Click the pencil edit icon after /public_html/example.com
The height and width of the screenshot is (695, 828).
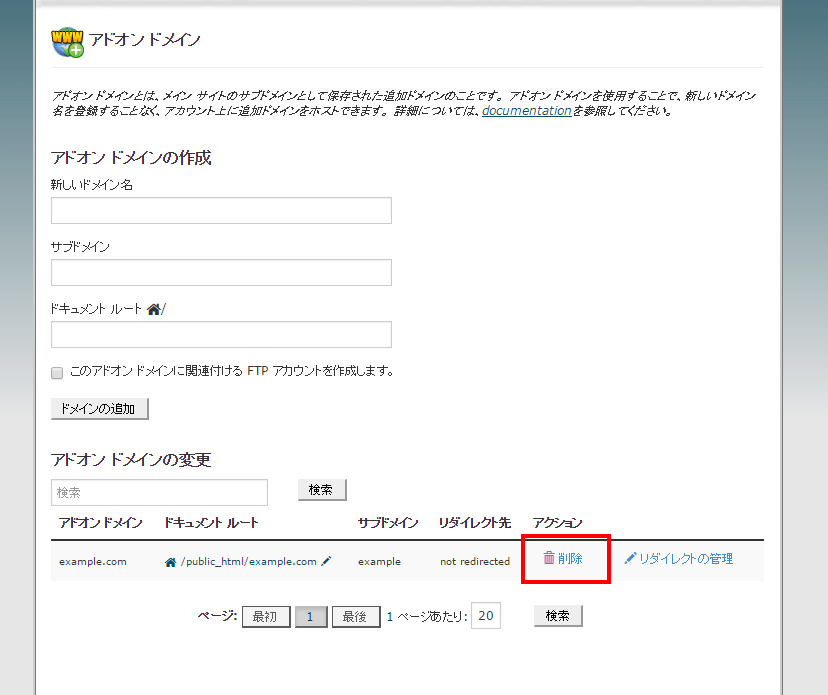coord(326,561)
